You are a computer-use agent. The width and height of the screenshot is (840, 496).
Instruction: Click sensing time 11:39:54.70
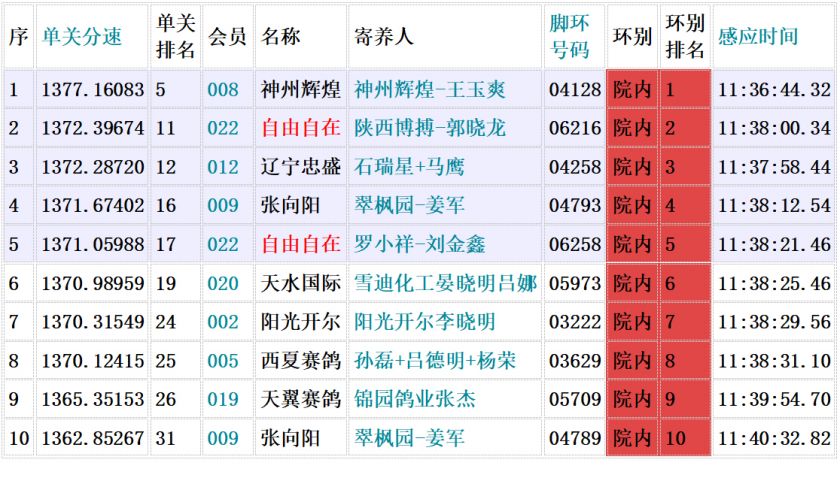775,399
